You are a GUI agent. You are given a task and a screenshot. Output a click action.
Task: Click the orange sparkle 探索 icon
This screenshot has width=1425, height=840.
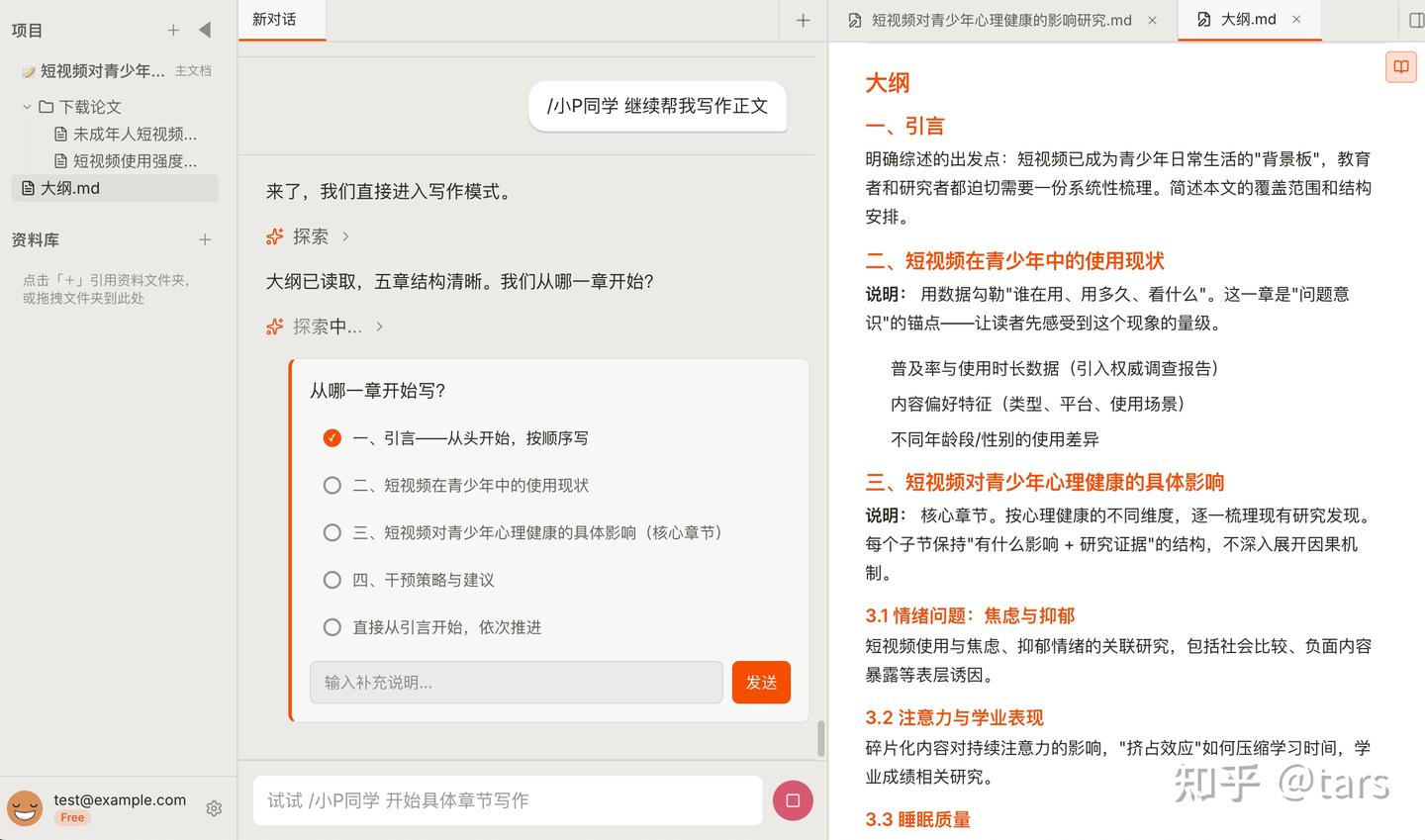point(274,235)
